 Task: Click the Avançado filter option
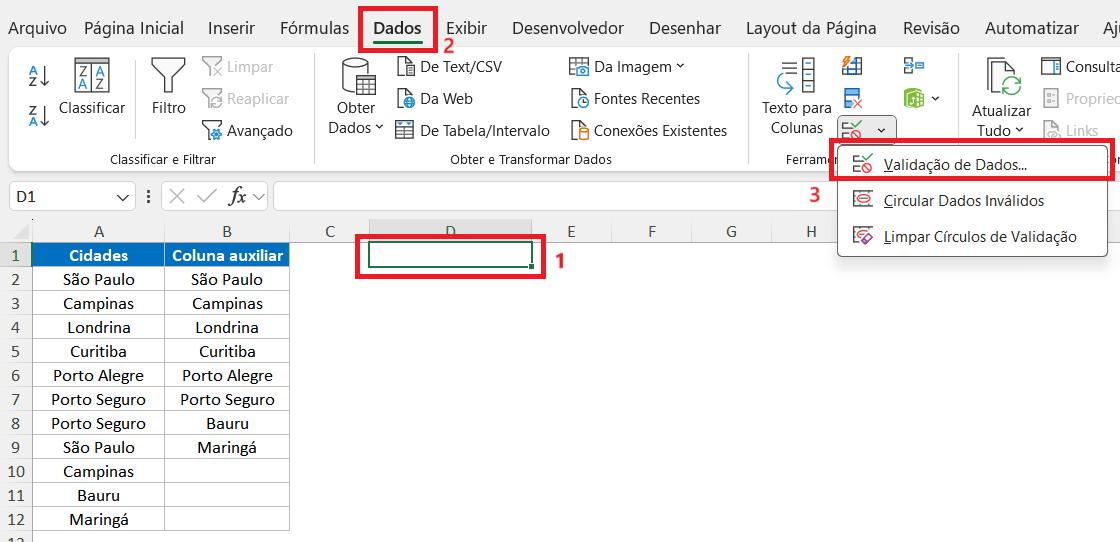point(248,131)
